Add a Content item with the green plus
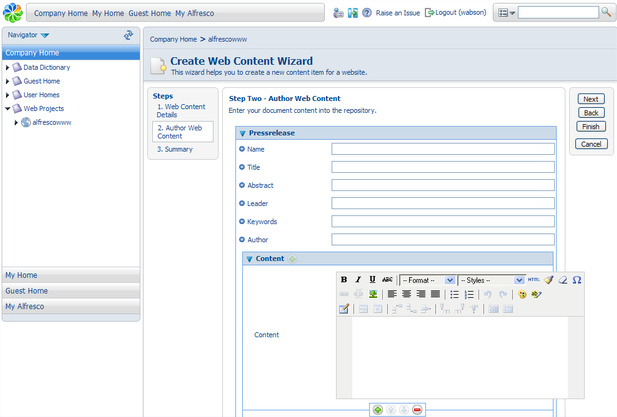 [378, 410]
